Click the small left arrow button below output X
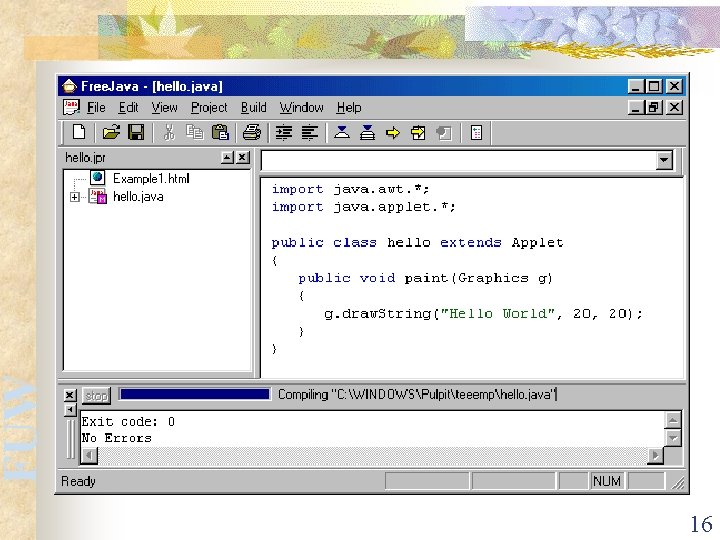Viewport: 720px width, 540px height. 70,410
